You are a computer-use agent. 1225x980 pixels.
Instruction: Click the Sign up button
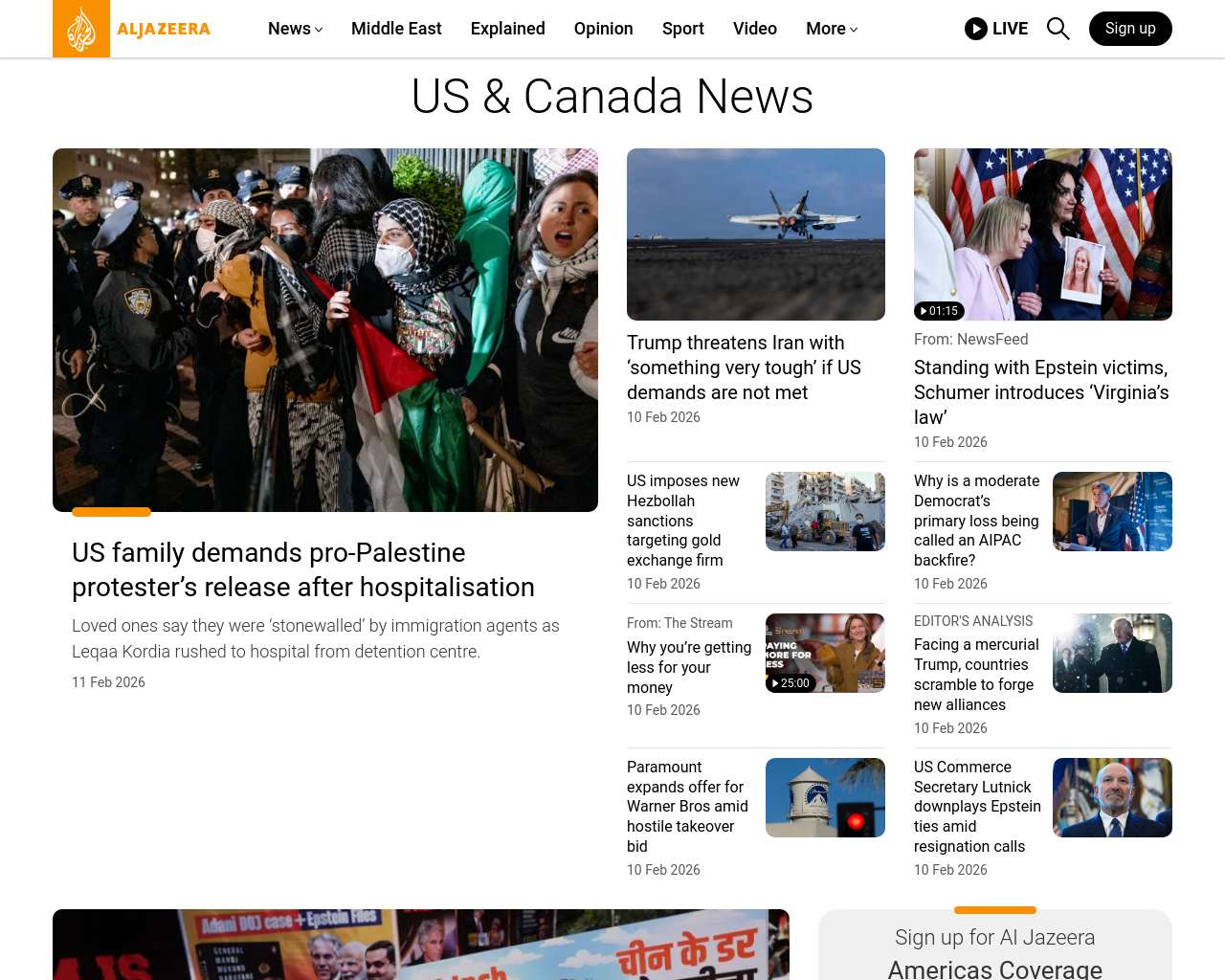1130,29
